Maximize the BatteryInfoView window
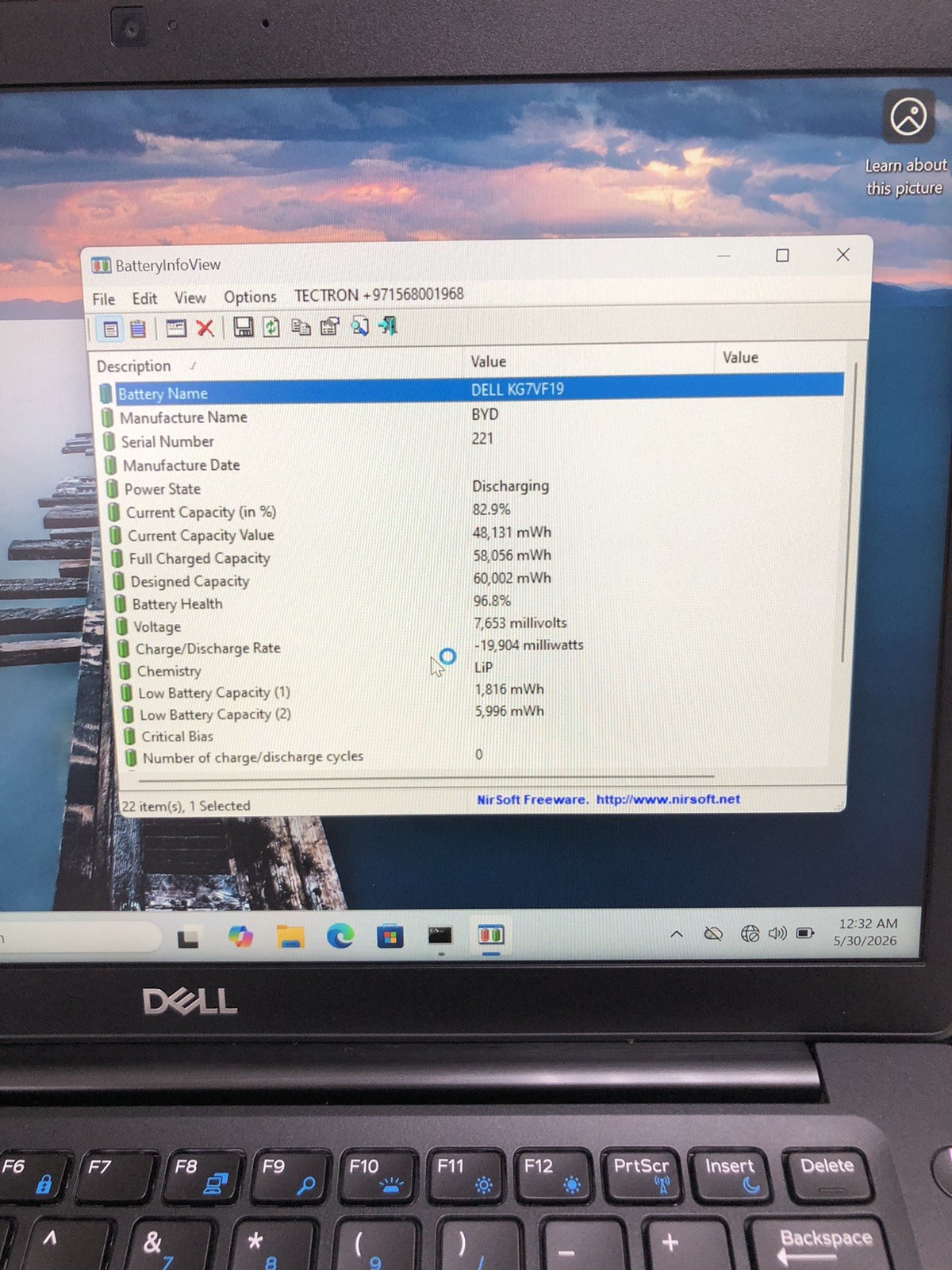Screen dimensions: 952x1270 (x=782, y=255)
